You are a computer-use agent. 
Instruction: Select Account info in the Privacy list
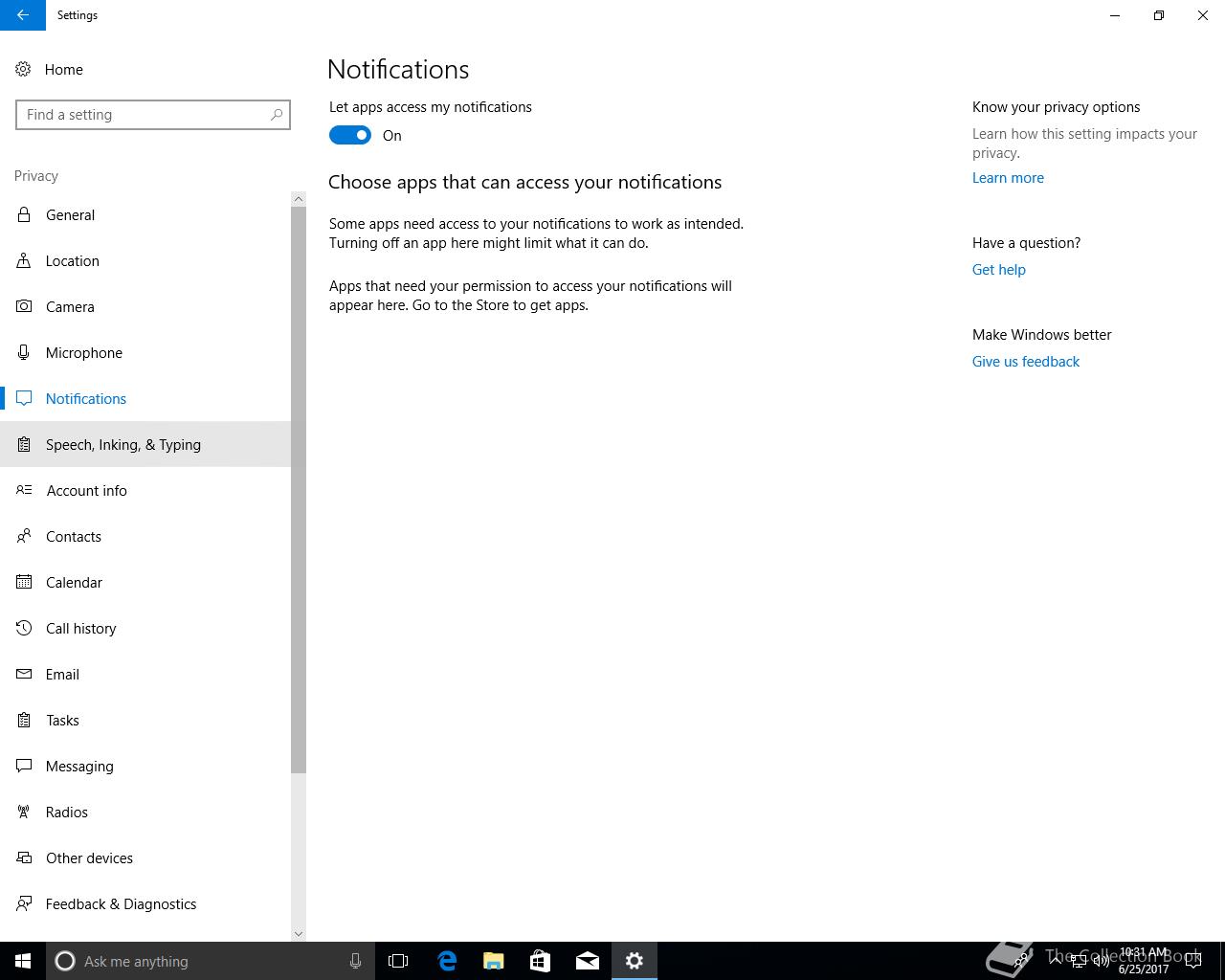click(86, 490)
